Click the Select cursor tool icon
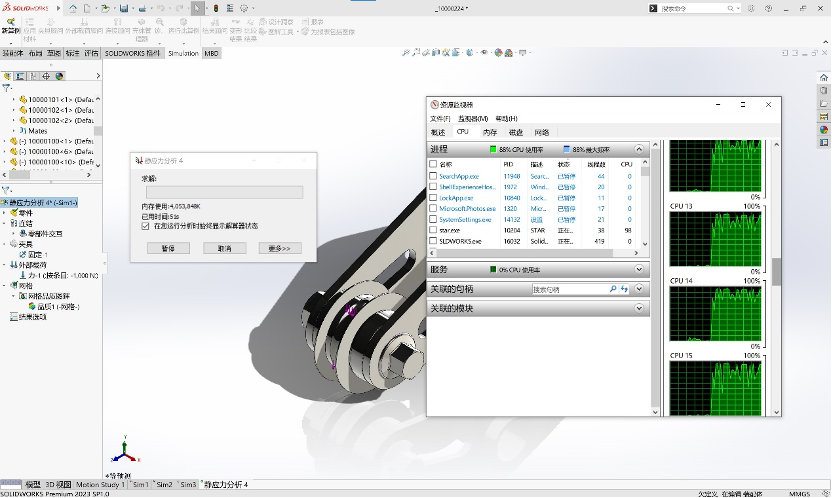Image resolution: width=832 pixels, height=498 pixels. (197, 8)
